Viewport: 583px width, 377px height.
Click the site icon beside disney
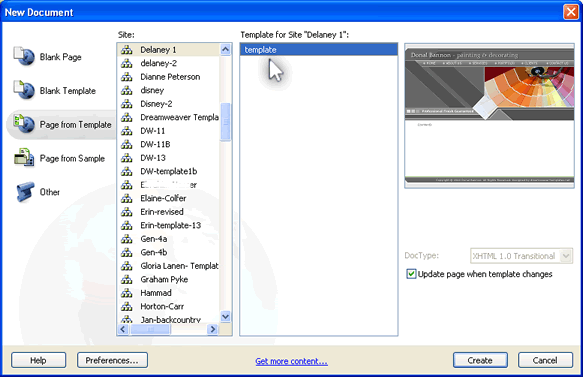tap(127, 90)
